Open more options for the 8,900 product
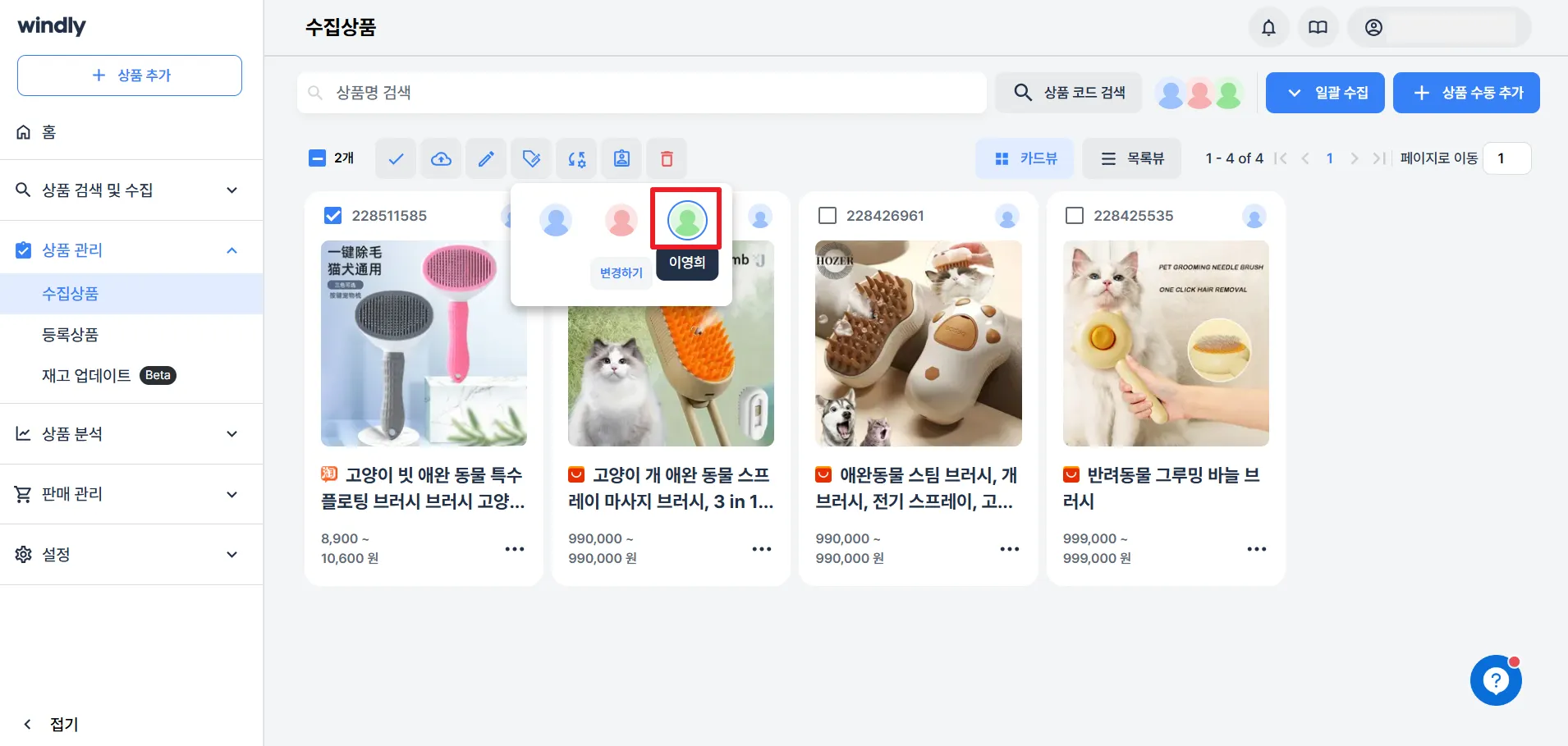Screen dimensions: 1568x746 (x=515, y=548)
